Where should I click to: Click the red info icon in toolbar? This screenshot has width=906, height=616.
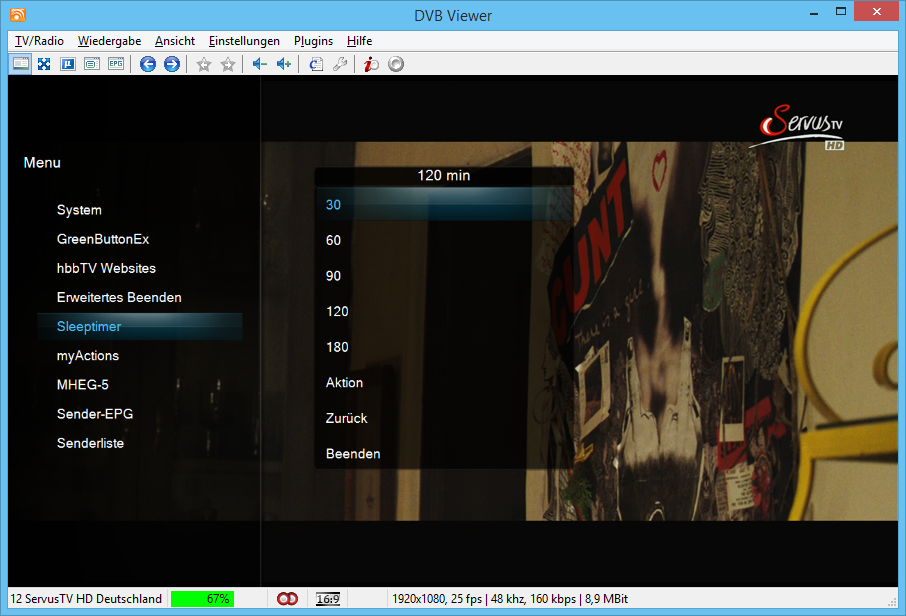371,64
